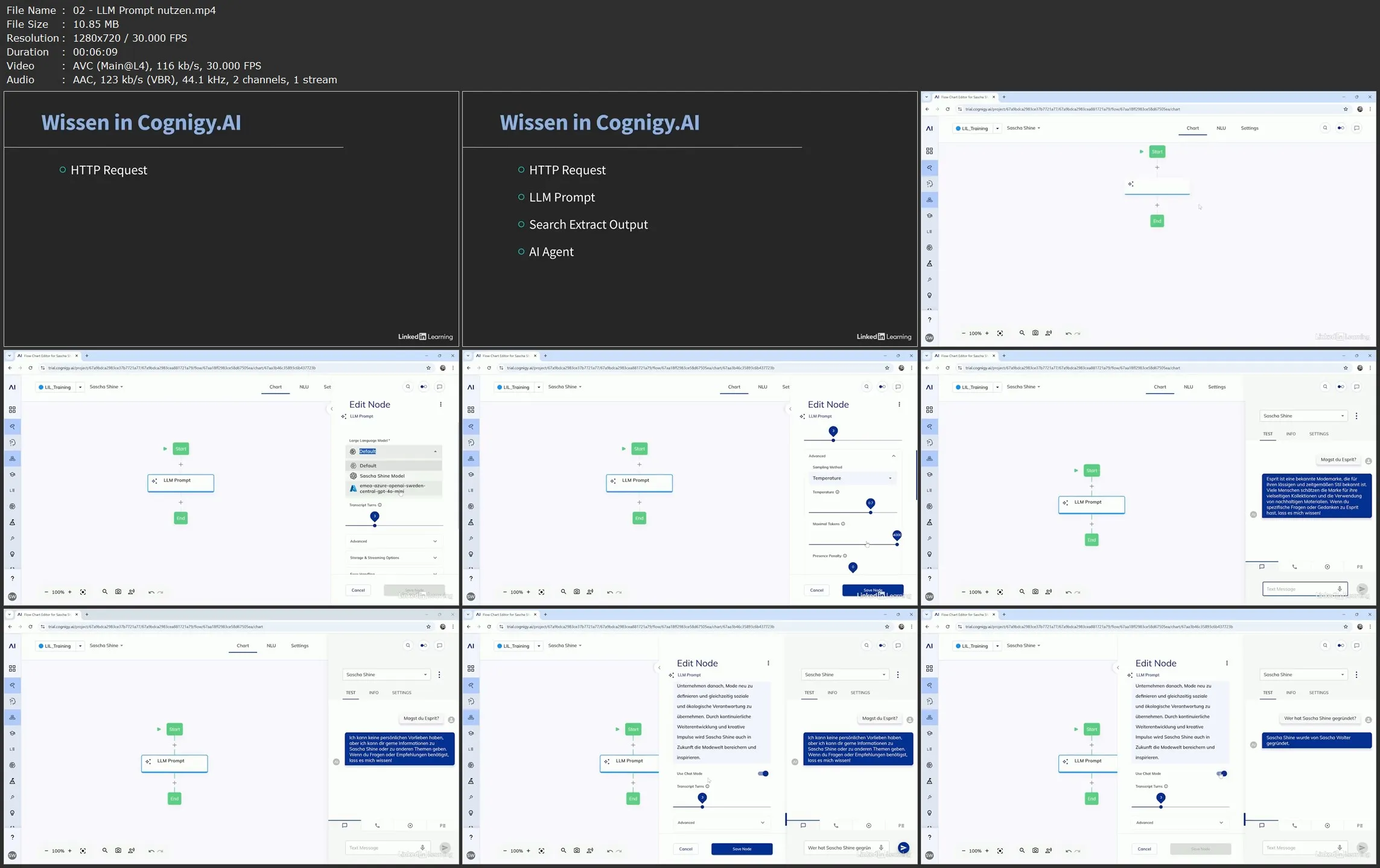The height and width of the screenshot is (868, 1380).
Task: Click the blue send arrow next to 'Wer hat Sascha Shine gegrün'
Action: point(903,848)
